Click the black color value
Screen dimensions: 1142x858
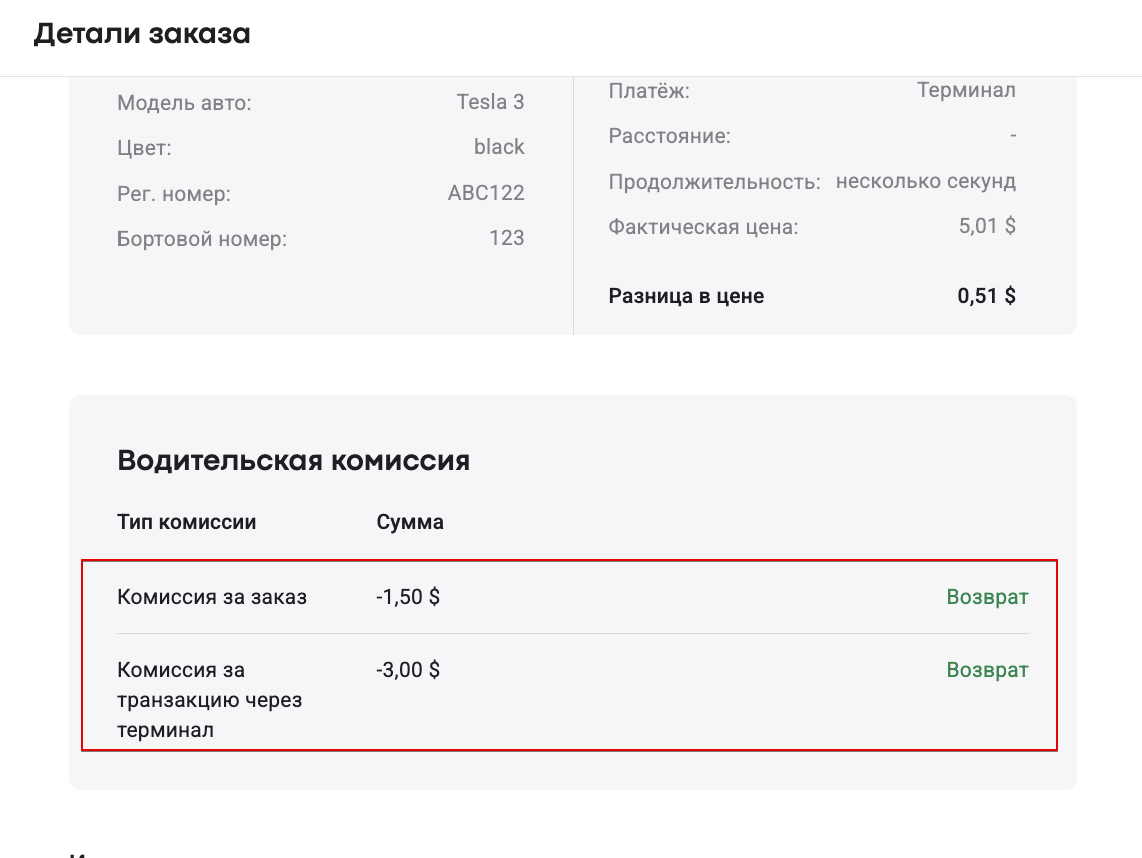point(499,147)
